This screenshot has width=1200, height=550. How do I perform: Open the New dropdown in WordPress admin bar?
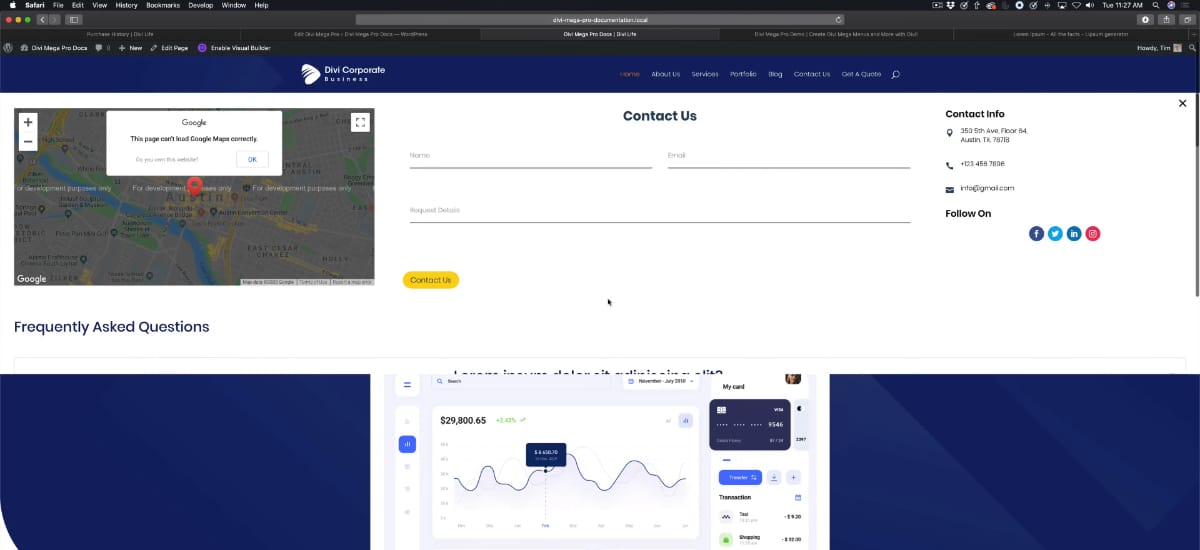(x=130, y=48)
